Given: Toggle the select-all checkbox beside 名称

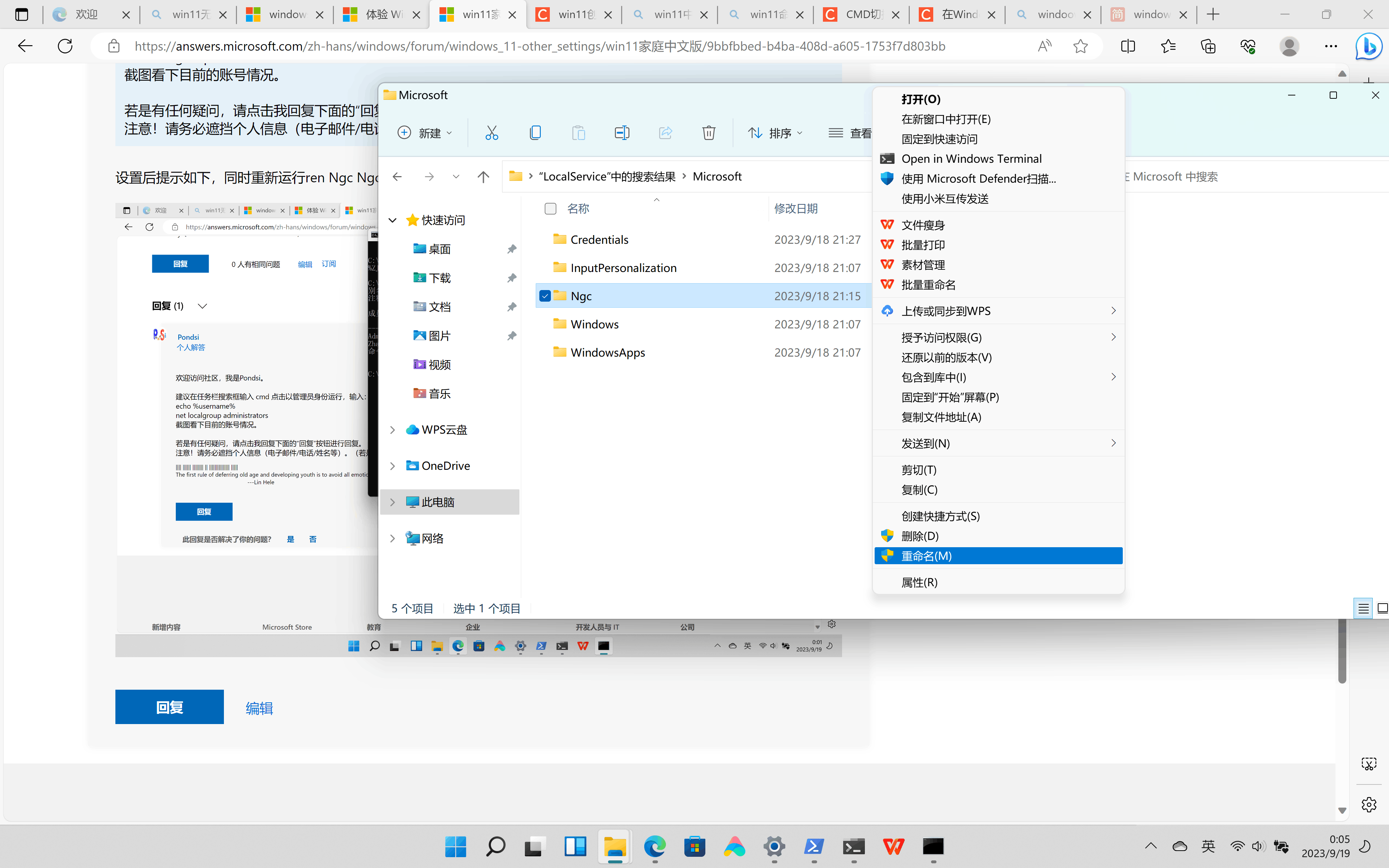Looking at the screenshot, I should (550, 208).
